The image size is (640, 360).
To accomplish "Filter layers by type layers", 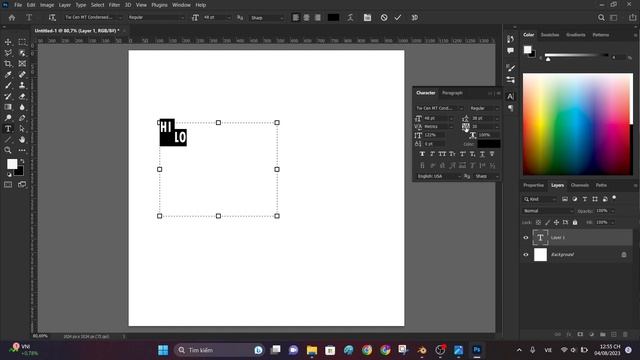I will (584, 199).
